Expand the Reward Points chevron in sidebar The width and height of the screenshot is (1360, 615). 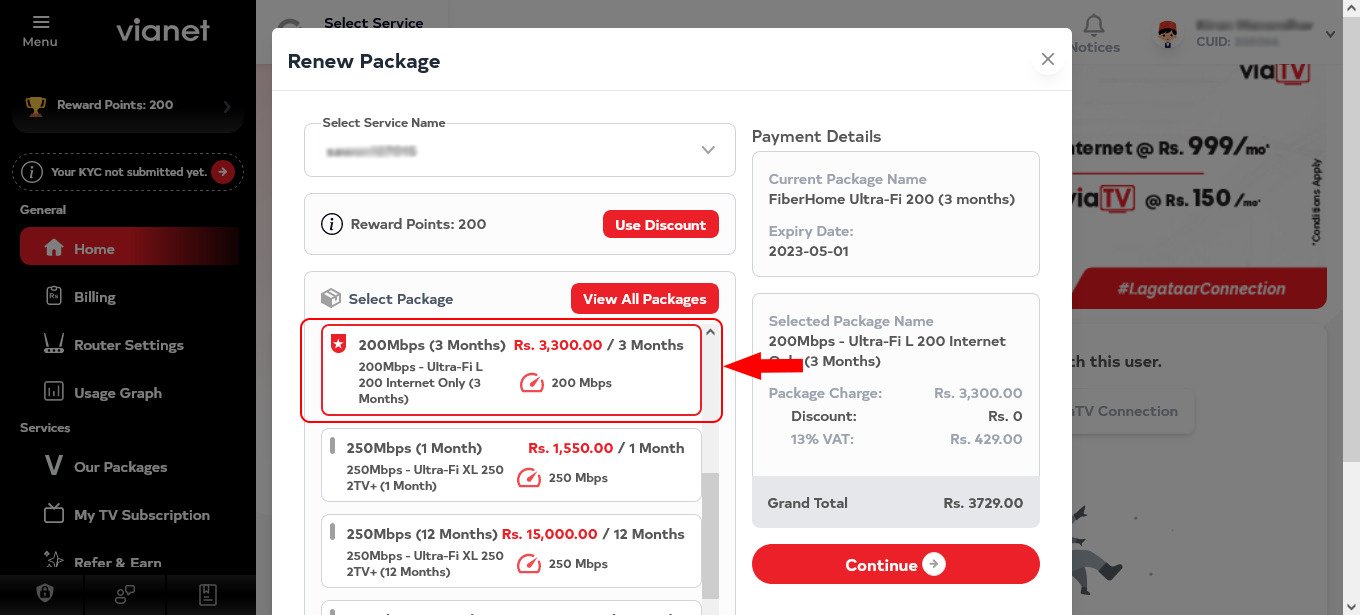pyautogui.click(x=227, y=106)
